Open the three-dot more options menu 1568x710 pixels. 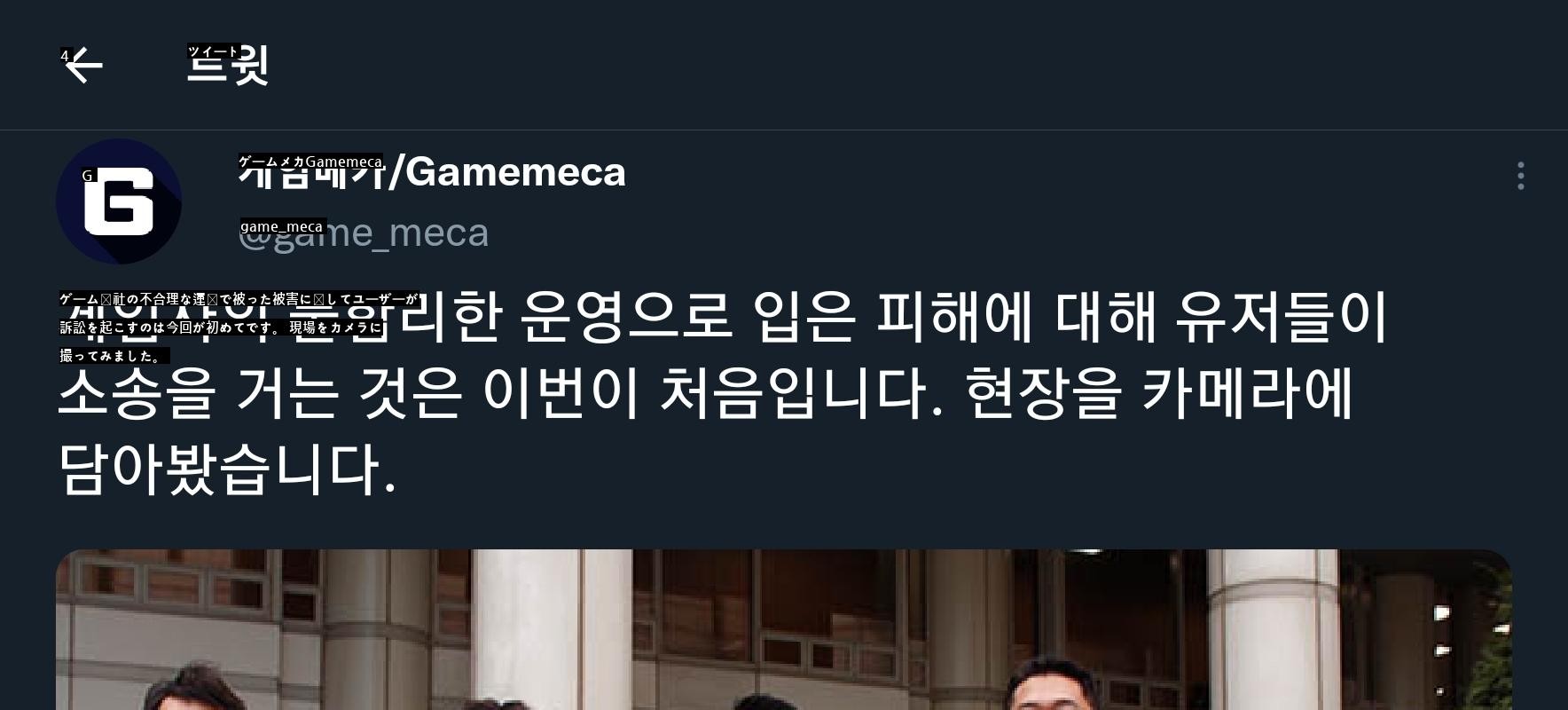tap(1521, 176)
